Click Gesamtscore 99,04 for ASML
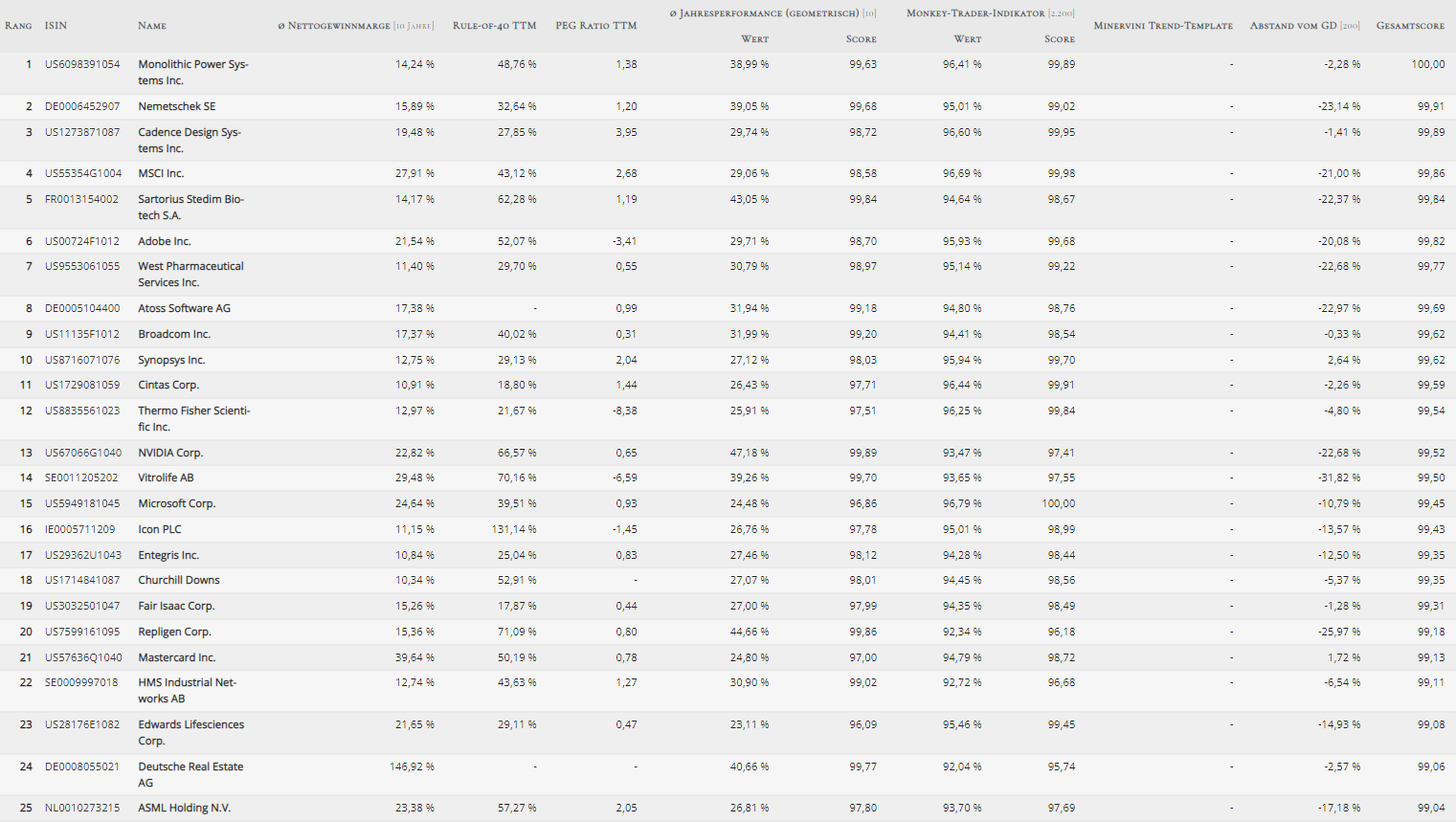 pos(1432,808)
